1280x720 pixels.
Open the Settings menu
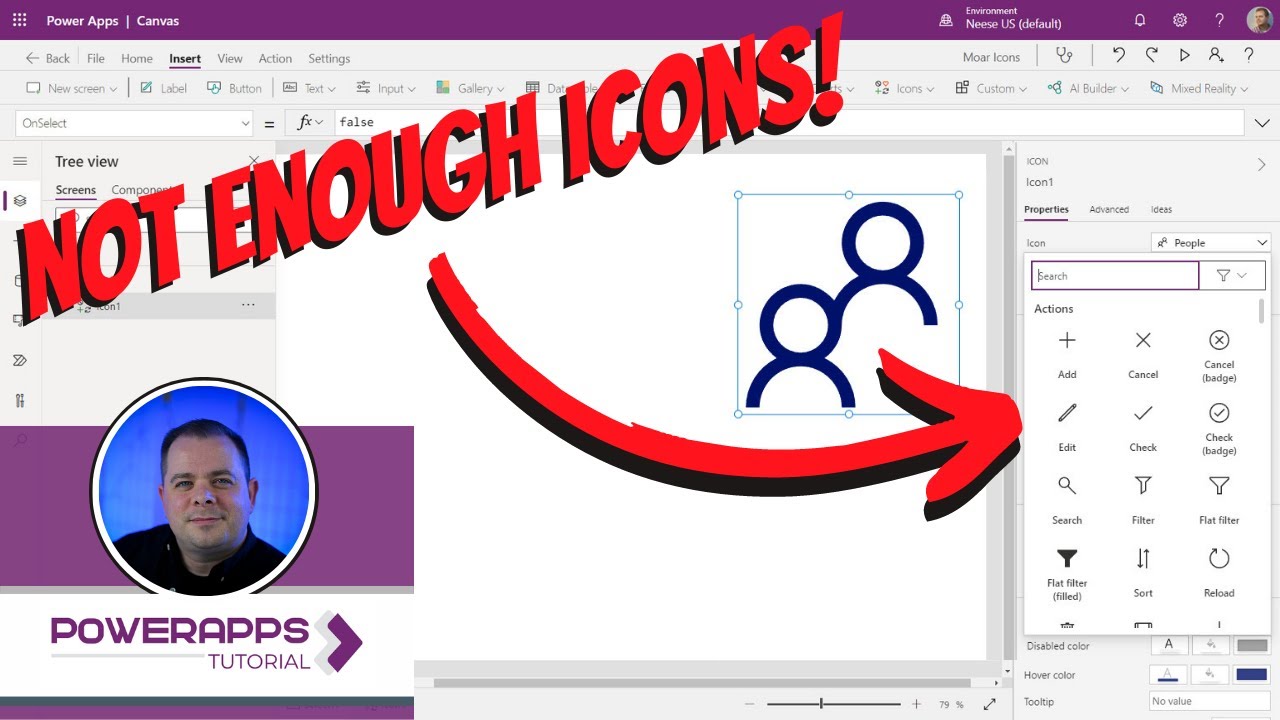(329, 58)
